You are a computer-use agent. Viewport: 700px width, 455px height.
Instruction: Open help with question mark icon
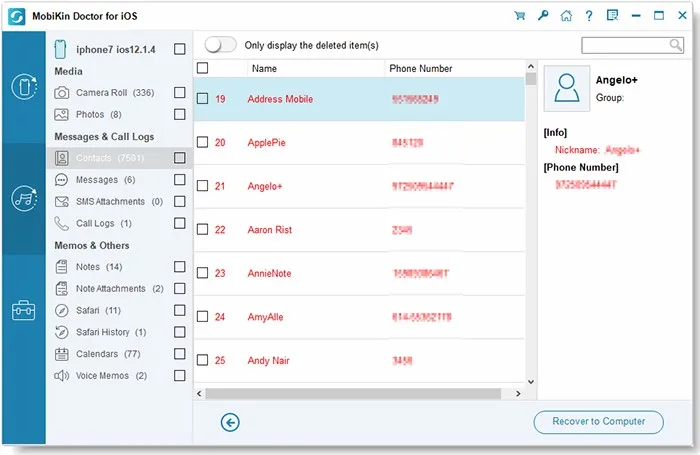pyautogui.click(x=590, y=16)
